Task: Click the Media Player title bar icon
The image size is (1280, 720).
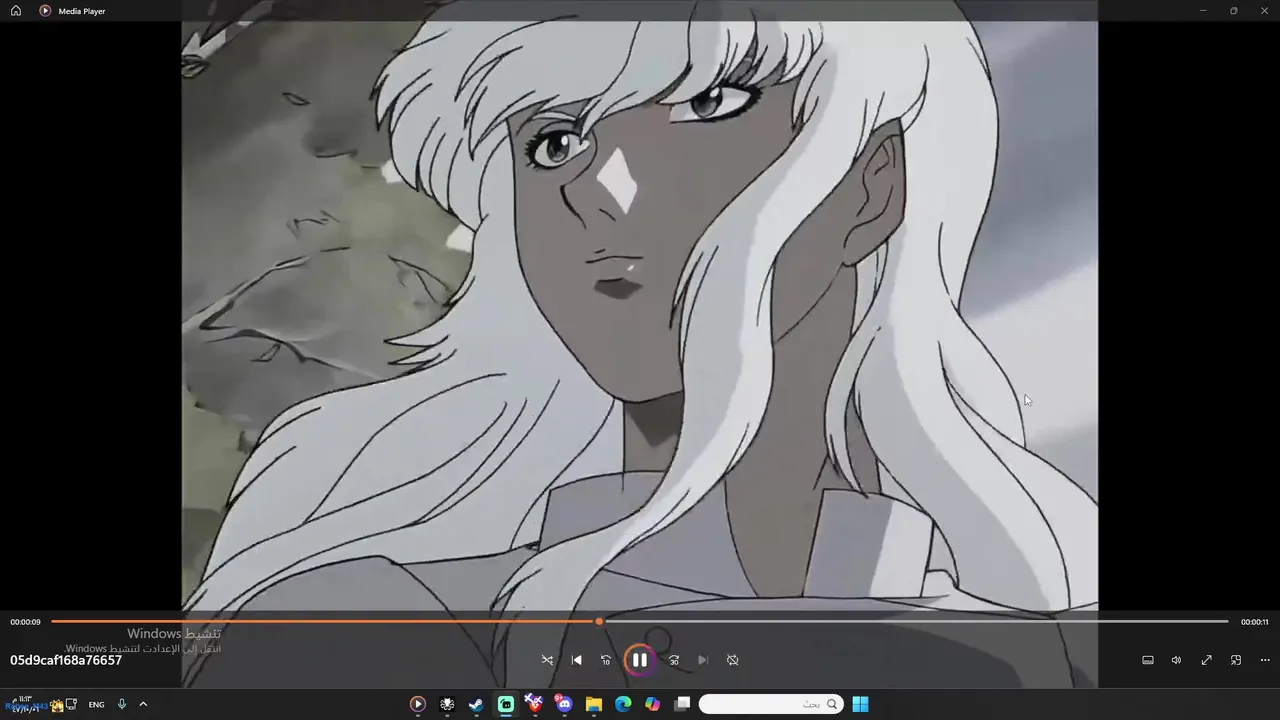Action: pos(45,10)
